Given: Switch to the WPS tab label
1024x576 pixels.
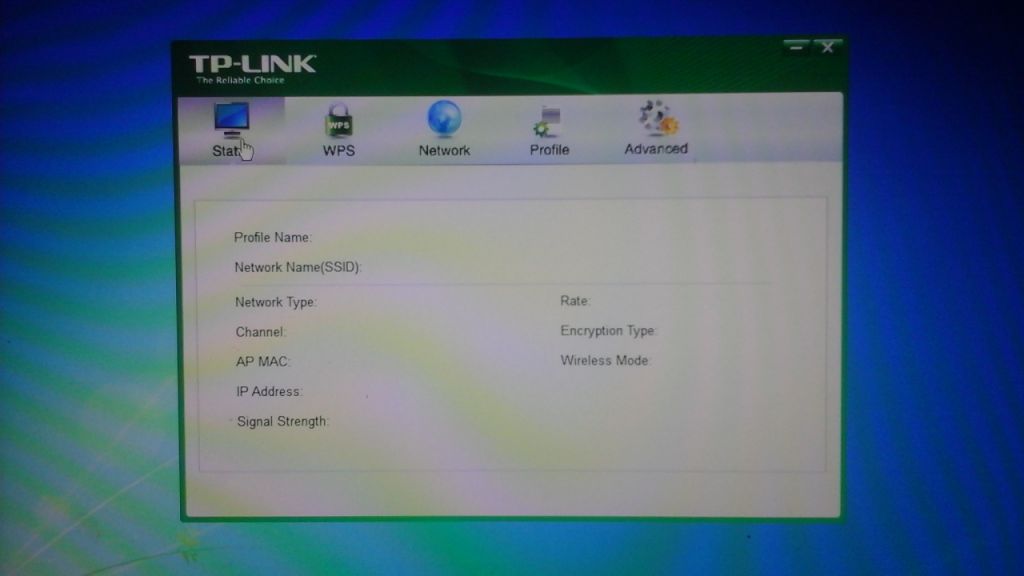Looking at the screenshot, I should [x=339, y=150].
